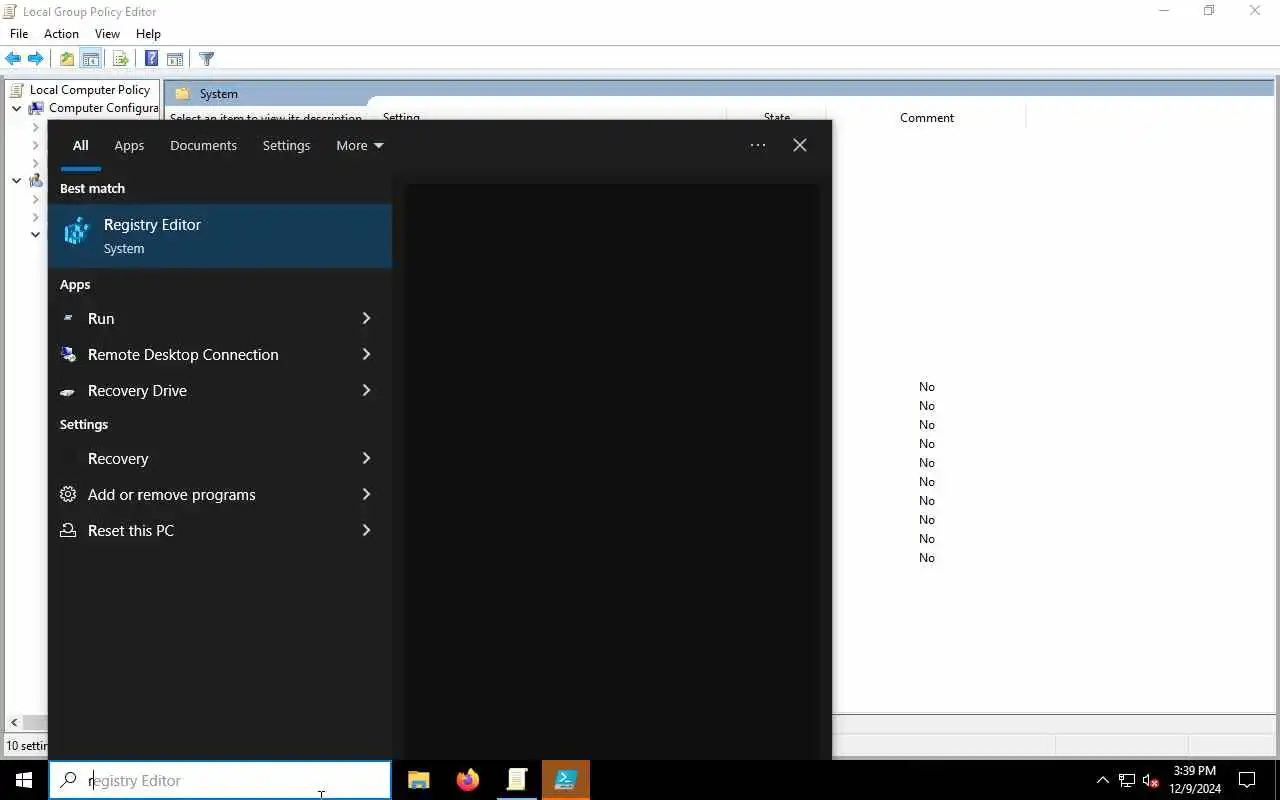Expand the Reset this PC arrow
This screenshot has width=1280, height=800.
click(366, 530)
